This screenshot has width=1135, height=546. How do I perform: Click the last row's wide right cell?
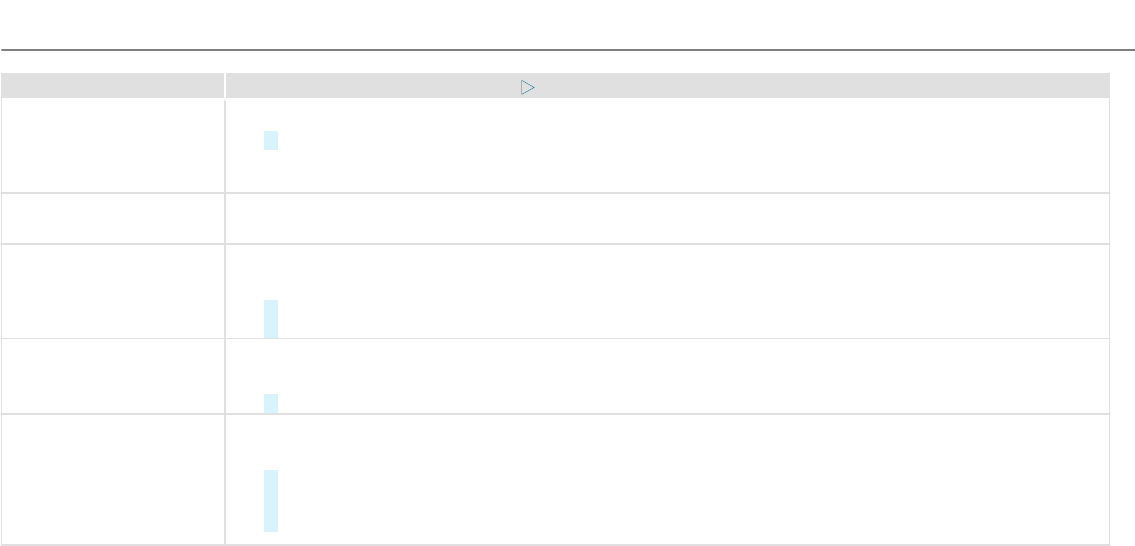click(667, 479)
